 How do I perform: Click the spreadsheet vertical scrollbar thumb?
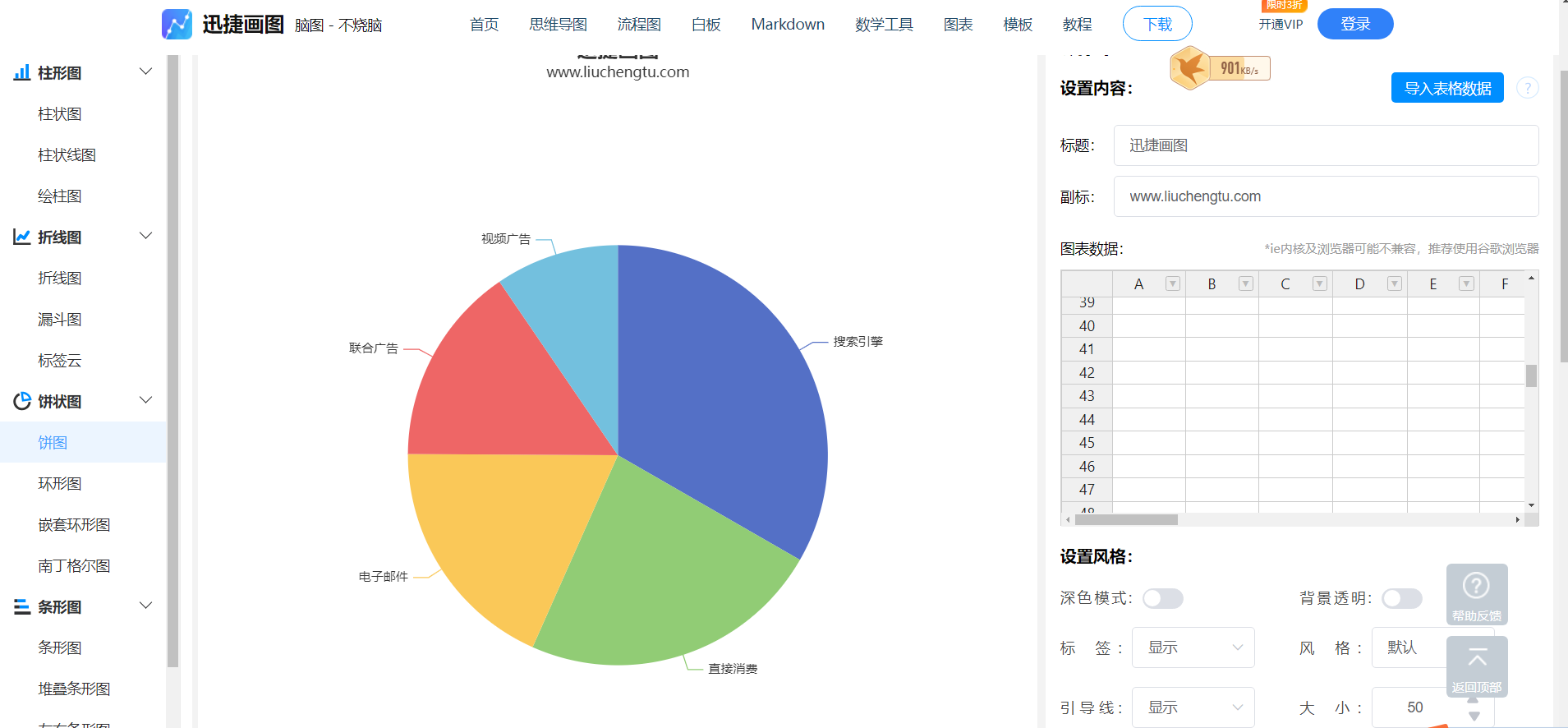coord(1531,376)
